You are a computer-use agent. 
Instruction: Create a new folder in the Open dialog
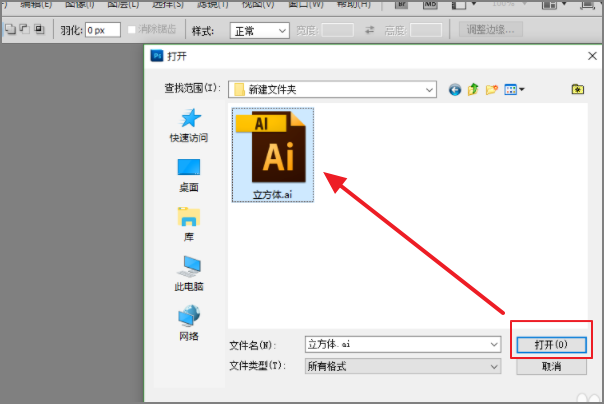tap(492, 90)
